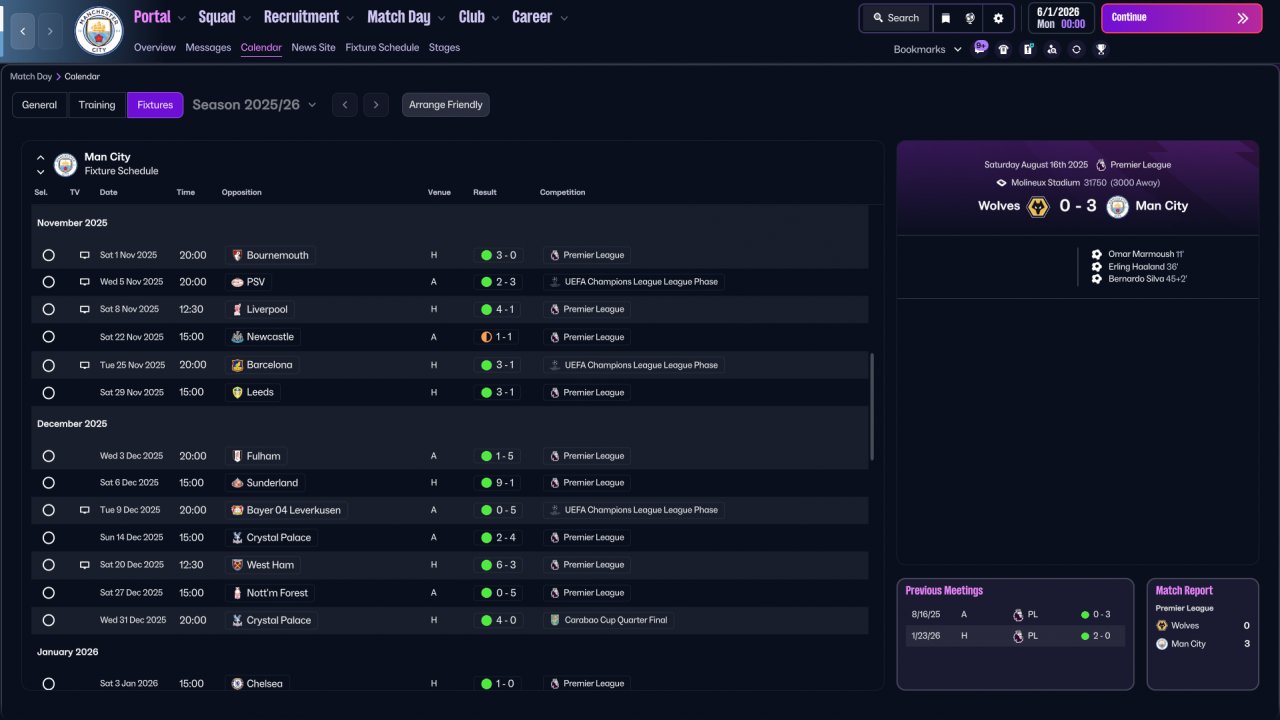Click the Date column header

click(x=108, y=192)
